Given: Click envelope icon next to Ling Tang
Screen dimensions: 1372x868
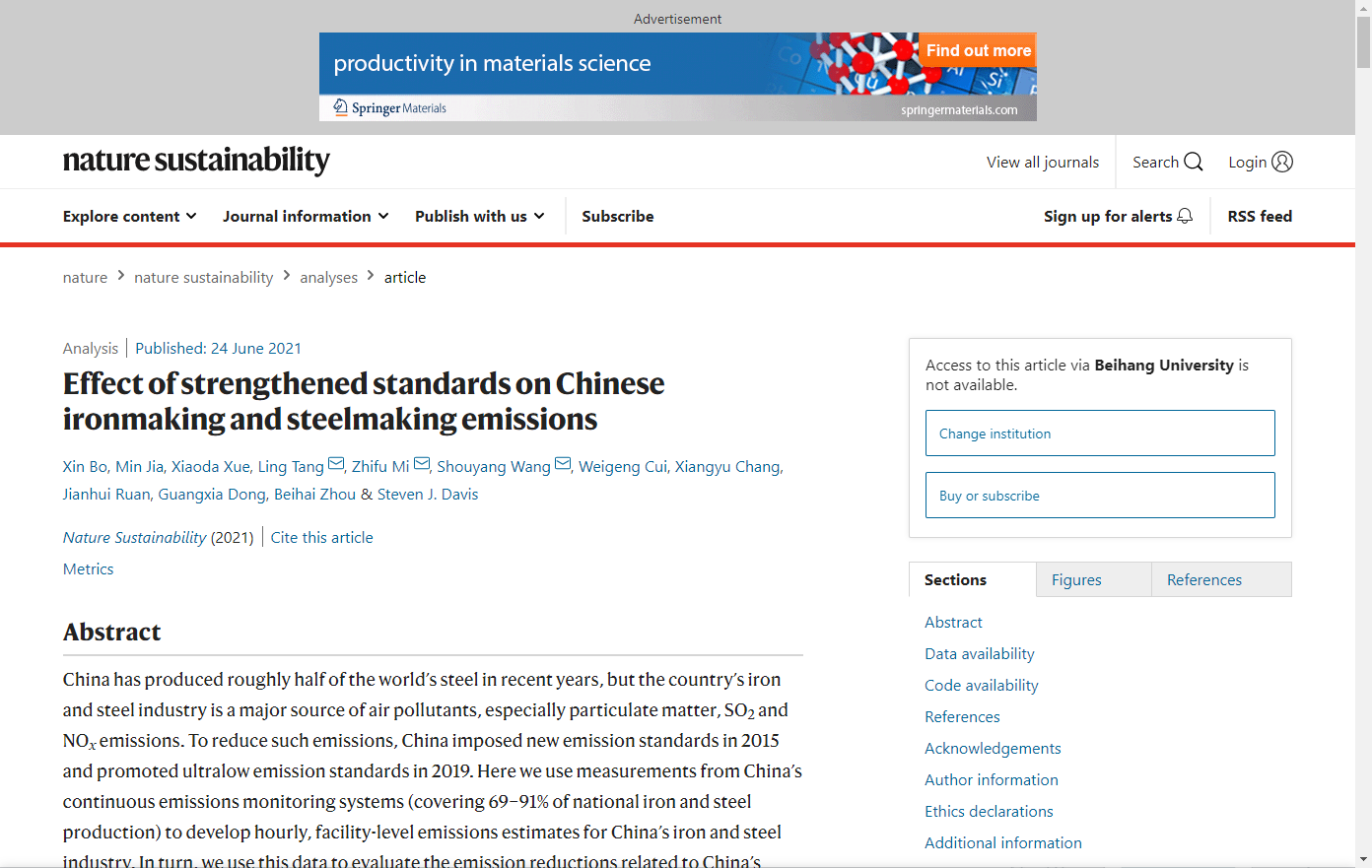Looking at the screenshot, I should 336,464.
